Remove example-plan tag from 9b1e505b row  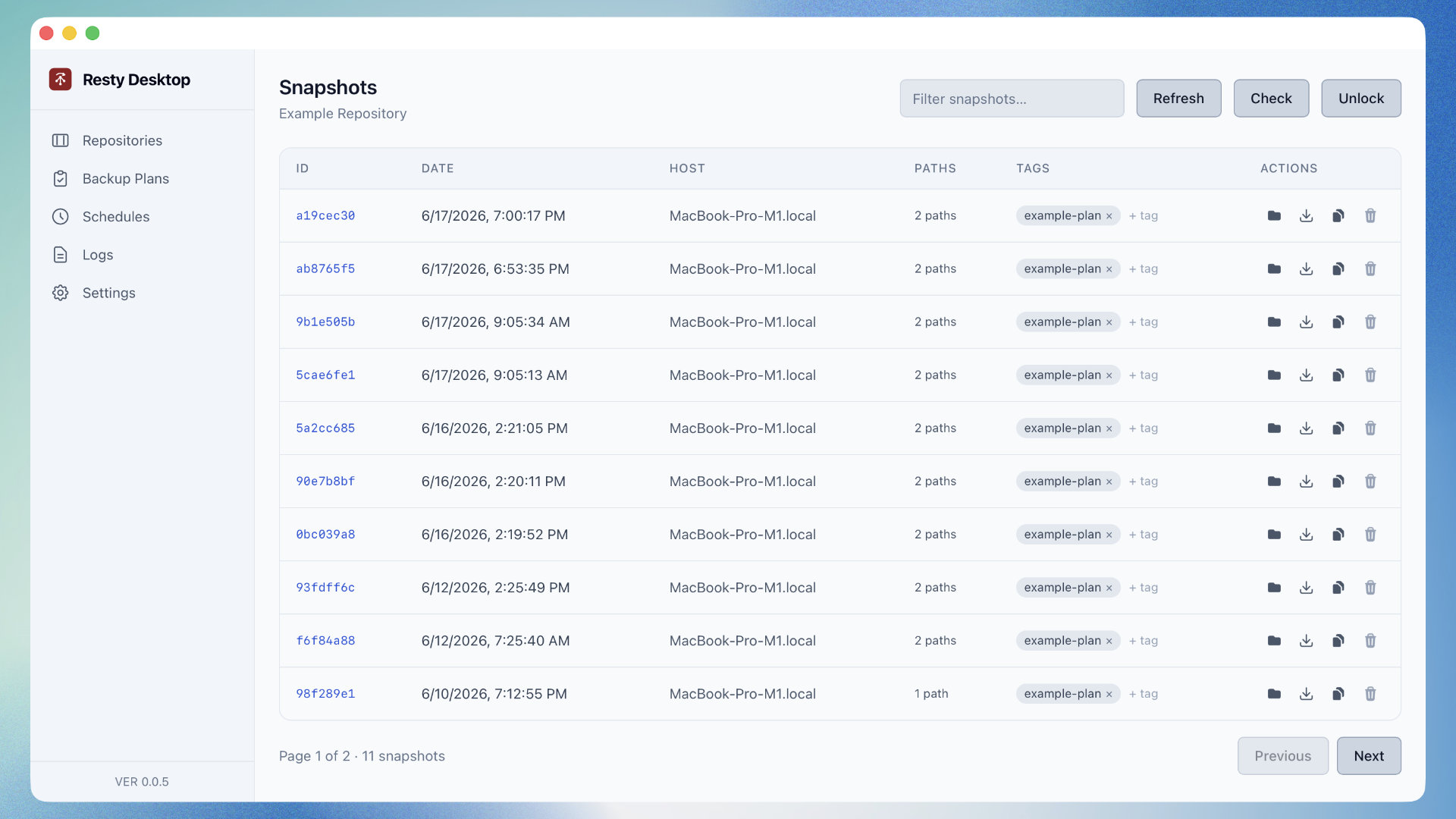1109,322
